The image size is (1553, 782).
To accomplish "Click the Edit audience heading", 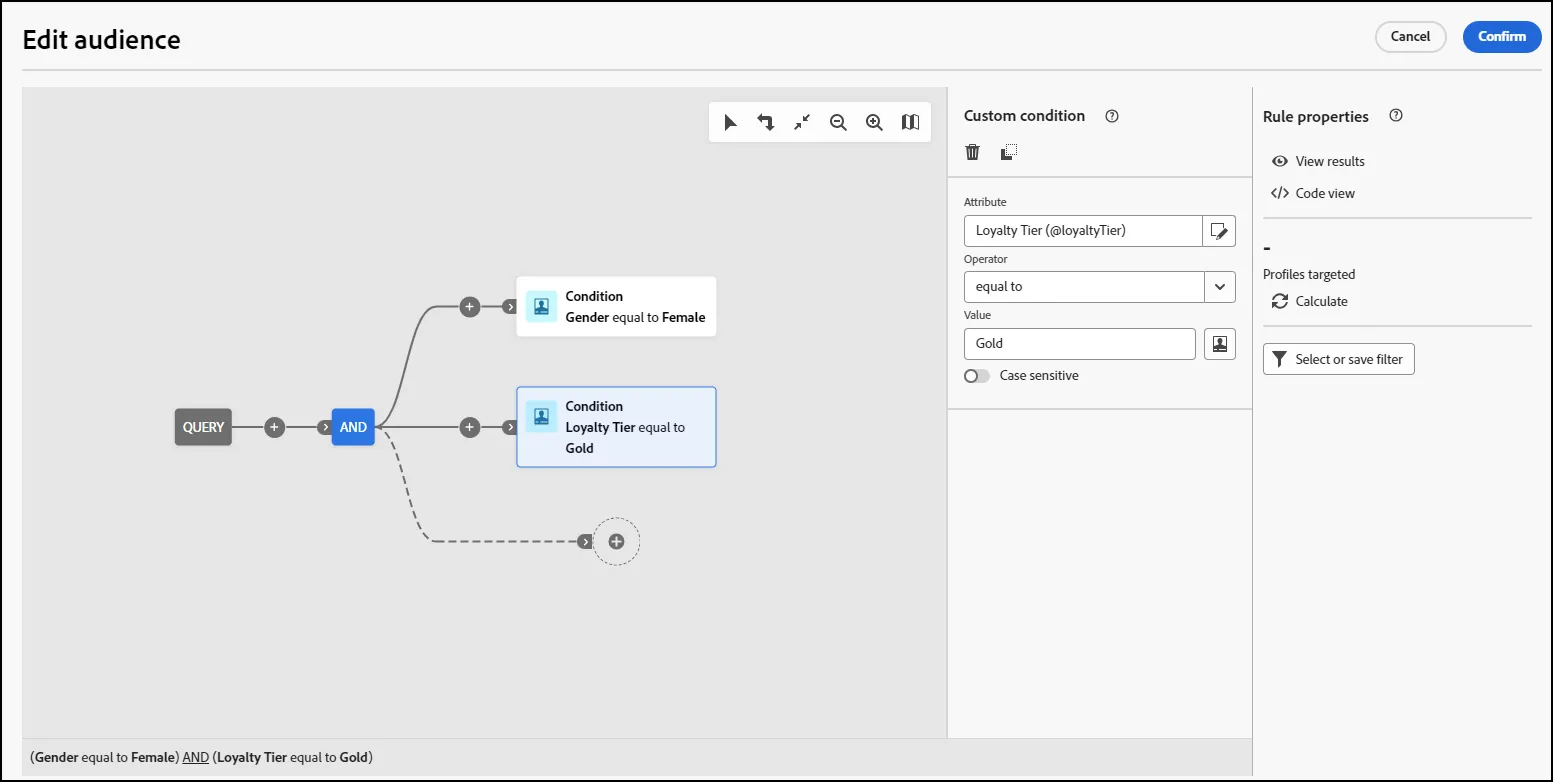I will tap(101, 40).
